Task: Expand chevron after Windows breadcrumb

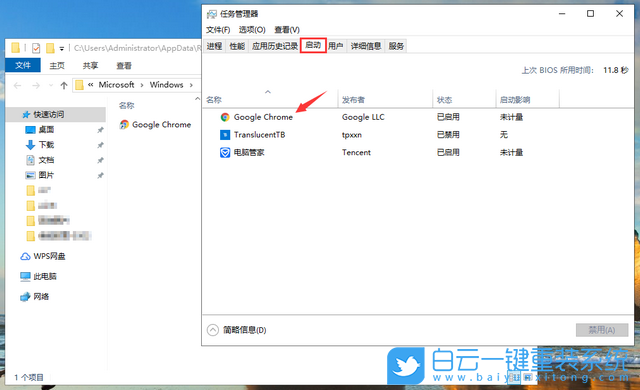Action: (191, 85)
